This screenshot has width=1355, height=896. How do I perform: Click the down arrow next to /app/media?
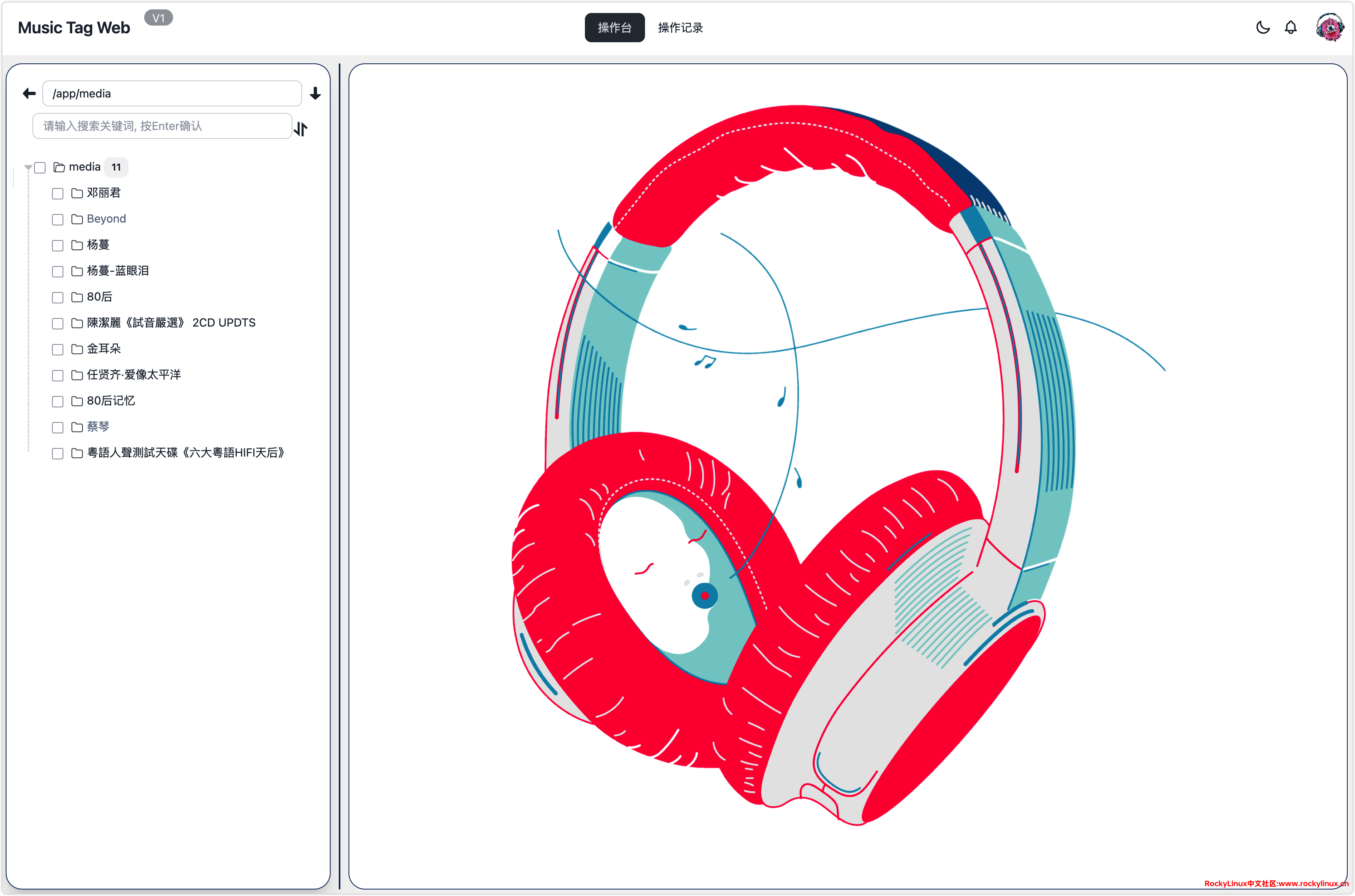pyautogui.click(x=315, y=93)
